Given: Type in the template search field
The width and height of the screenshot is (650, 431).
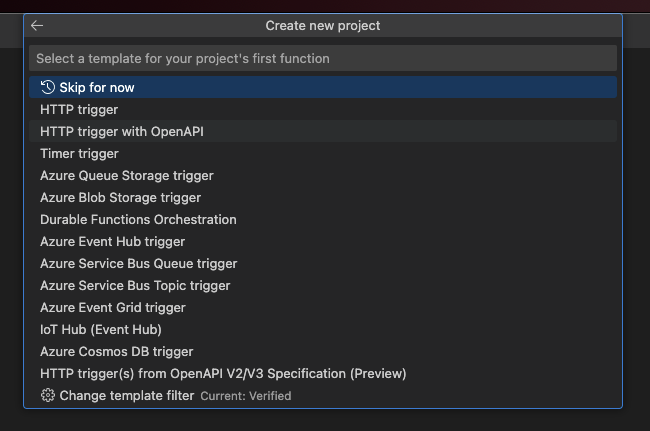Looking at the screenshot, I should pos(322,58).
